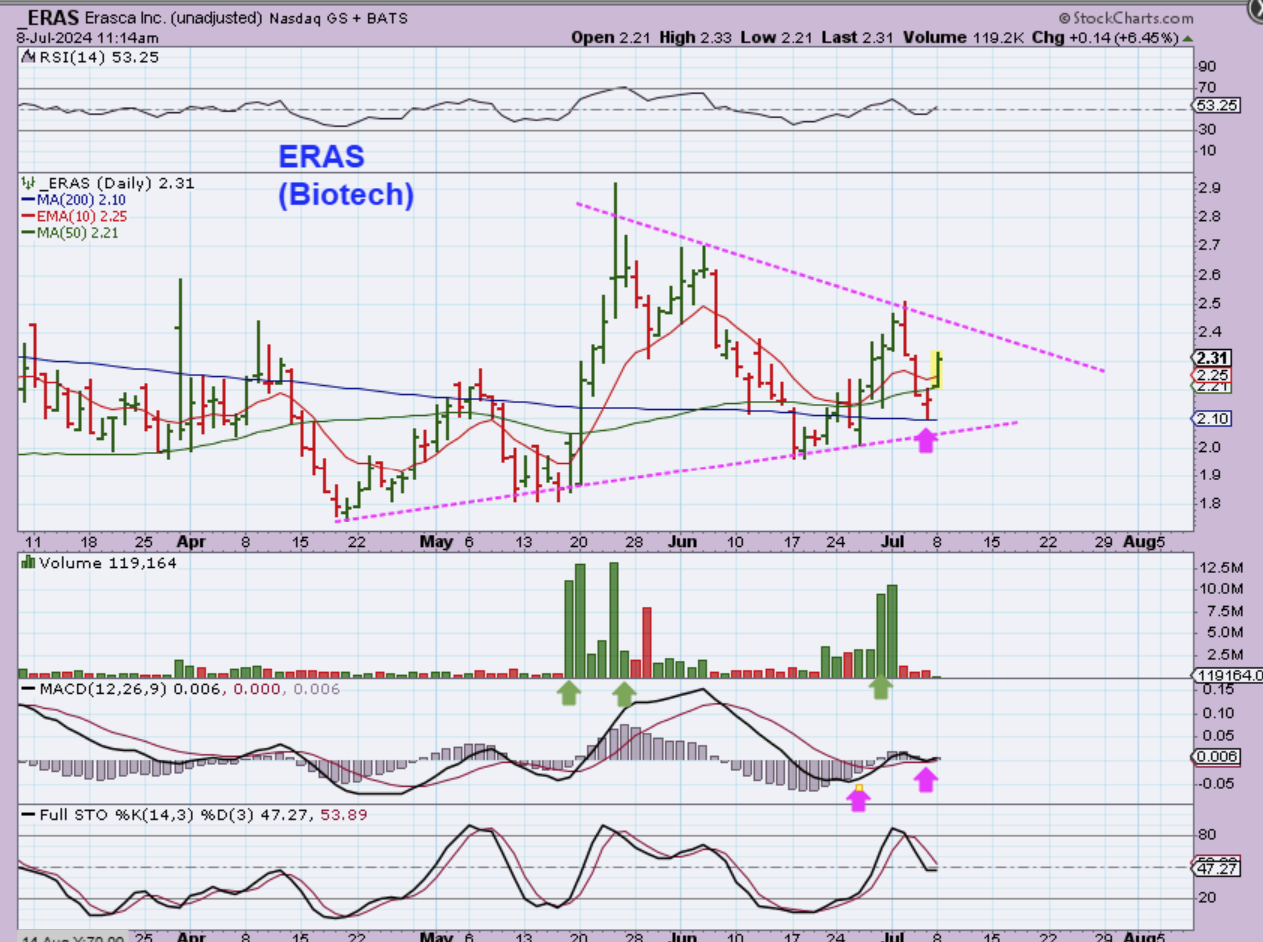Click the 119164.0 volume tag on right axis
Viewport: 1263px width, 942px height.
coord(1229,676)
